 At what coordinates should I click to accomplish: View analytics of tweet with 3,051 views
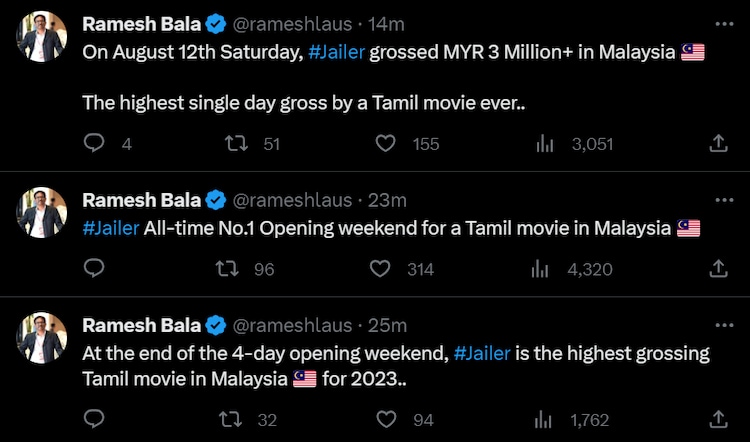pyautogui.click(x=545, y=144)
